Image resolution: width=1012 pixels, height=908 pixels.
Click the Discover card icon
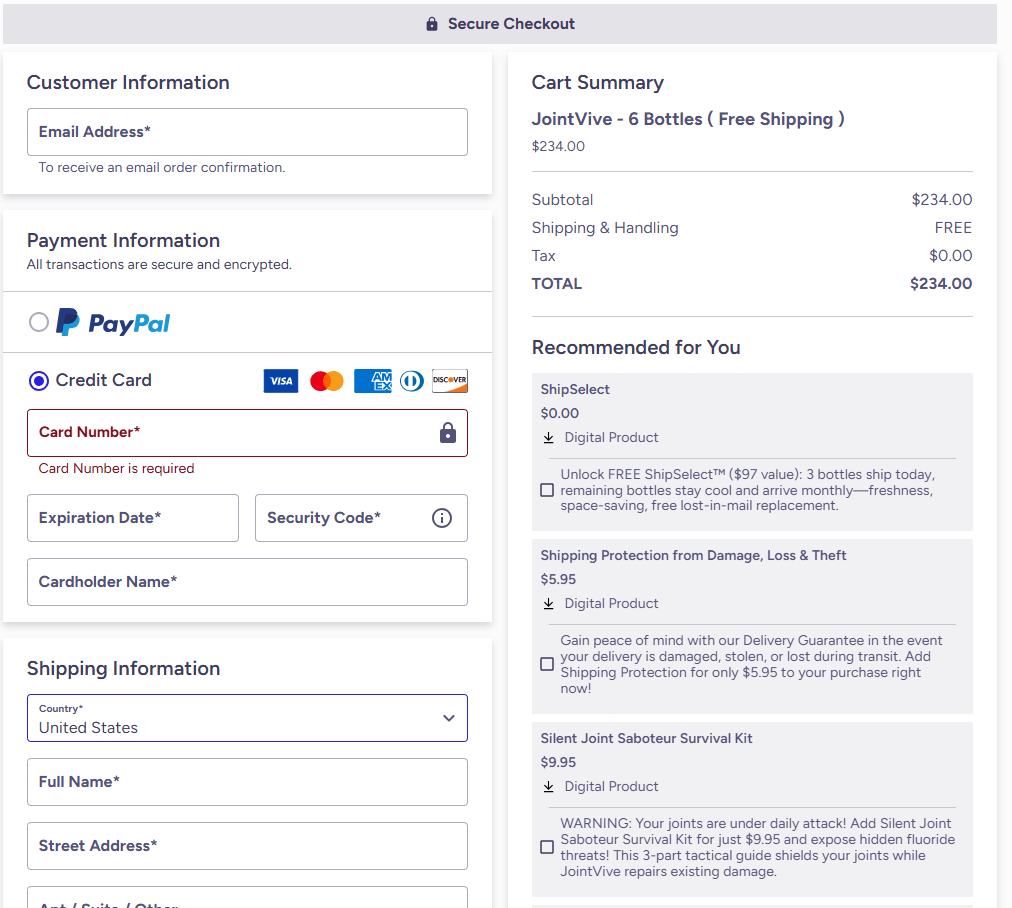pyautogui.click(x=450, y=381)
